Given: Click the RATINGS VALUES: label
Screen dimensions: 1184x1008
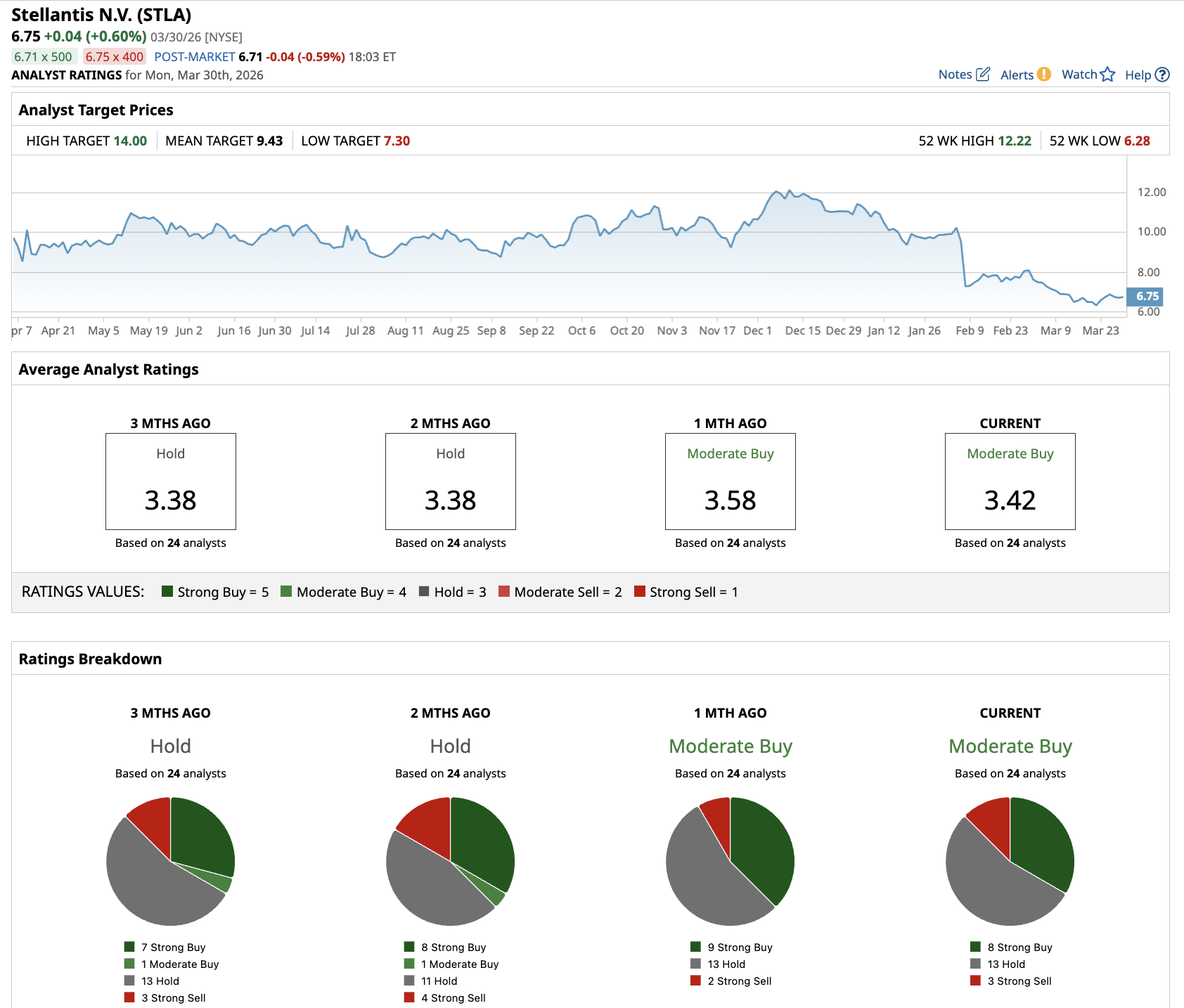Looking at the screenshot, I should (83, 591).
